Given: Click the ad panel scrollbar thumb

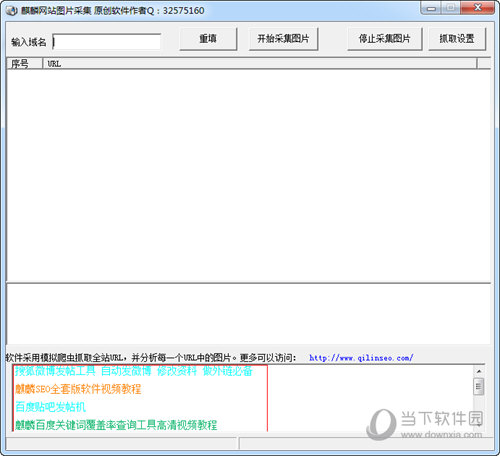Looking at the screenshot, I should point(479,386).
